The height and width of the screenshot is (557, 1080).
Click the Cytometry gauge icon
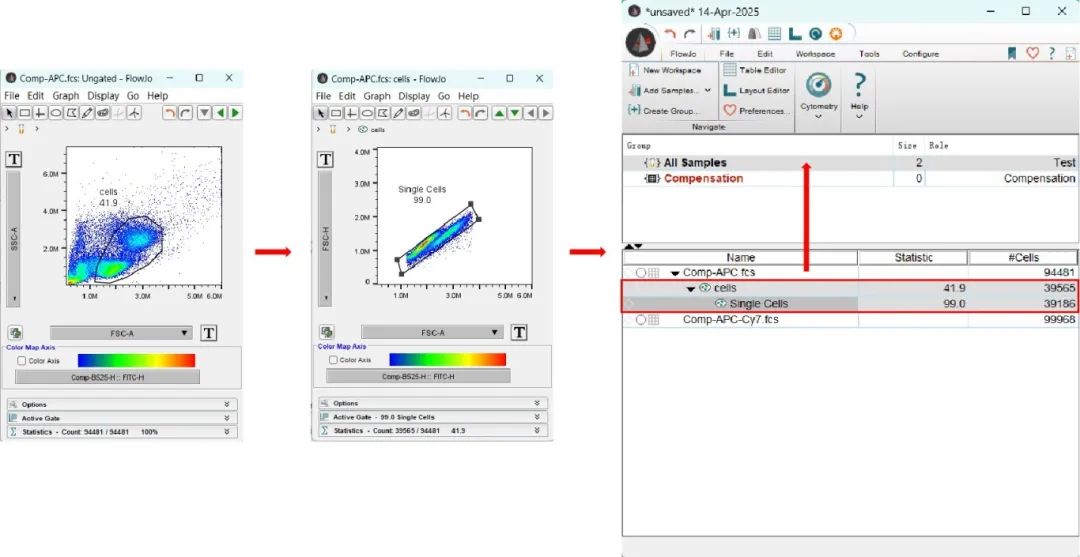818,85
